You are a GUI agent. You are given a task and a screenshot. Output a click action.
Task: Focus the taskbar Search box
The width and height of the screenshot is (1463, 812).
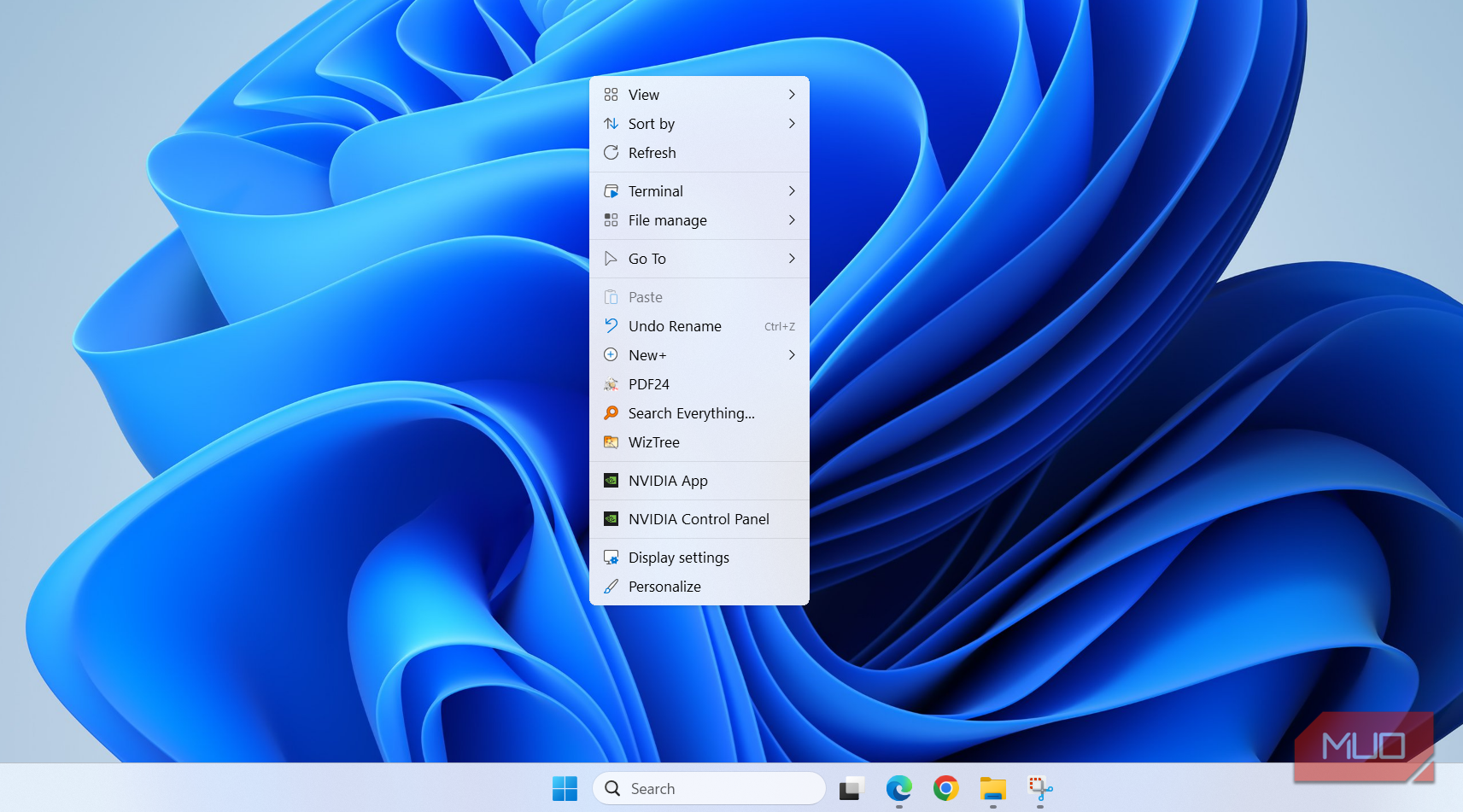click(x=709, y=789)
